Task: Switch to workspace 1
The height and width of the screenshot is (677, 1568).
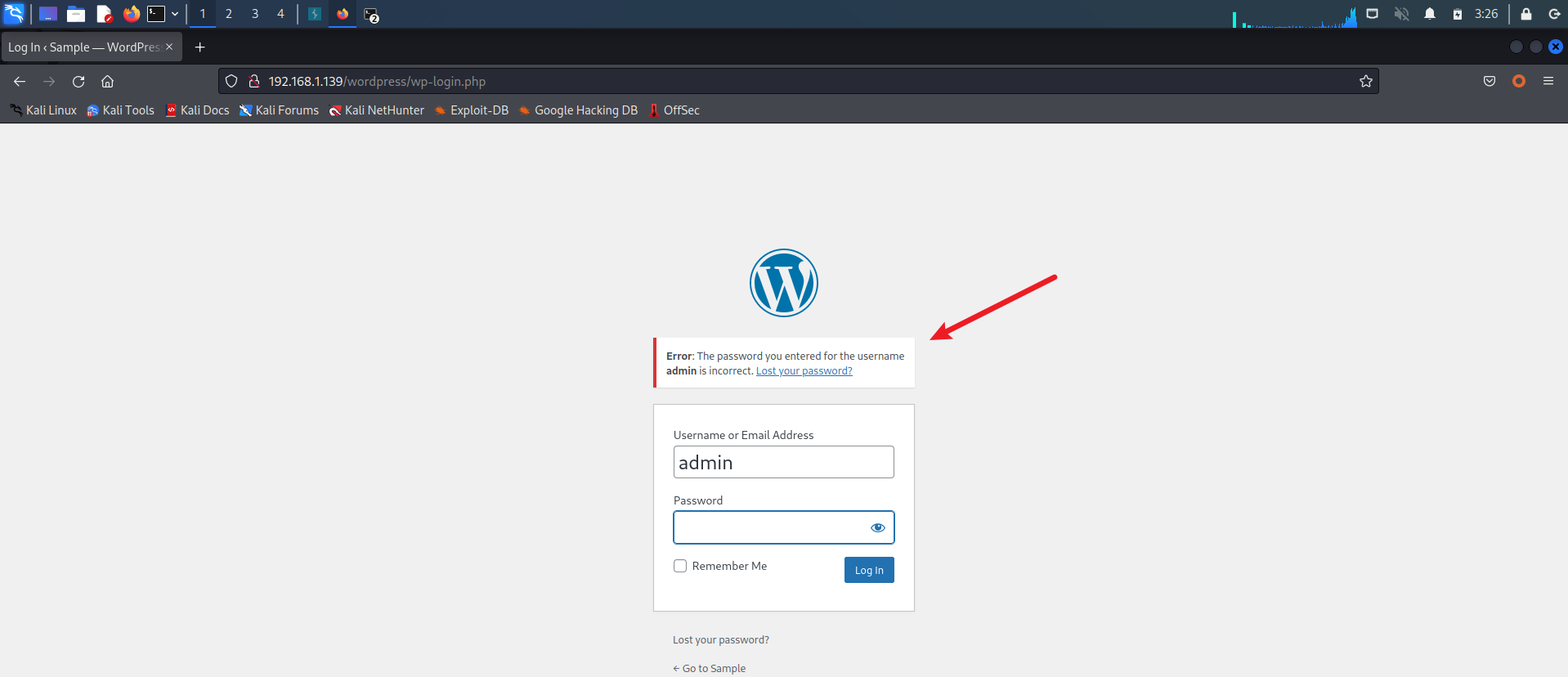Action: 203,14
